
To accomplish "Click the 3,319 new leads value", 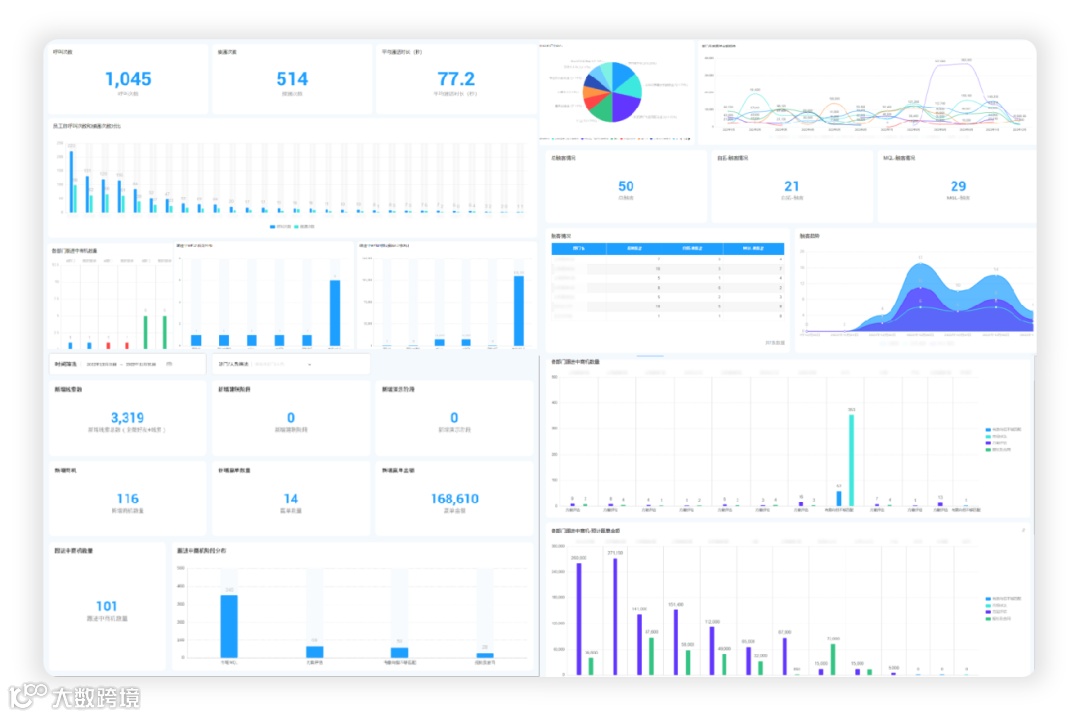I will 127,417.
